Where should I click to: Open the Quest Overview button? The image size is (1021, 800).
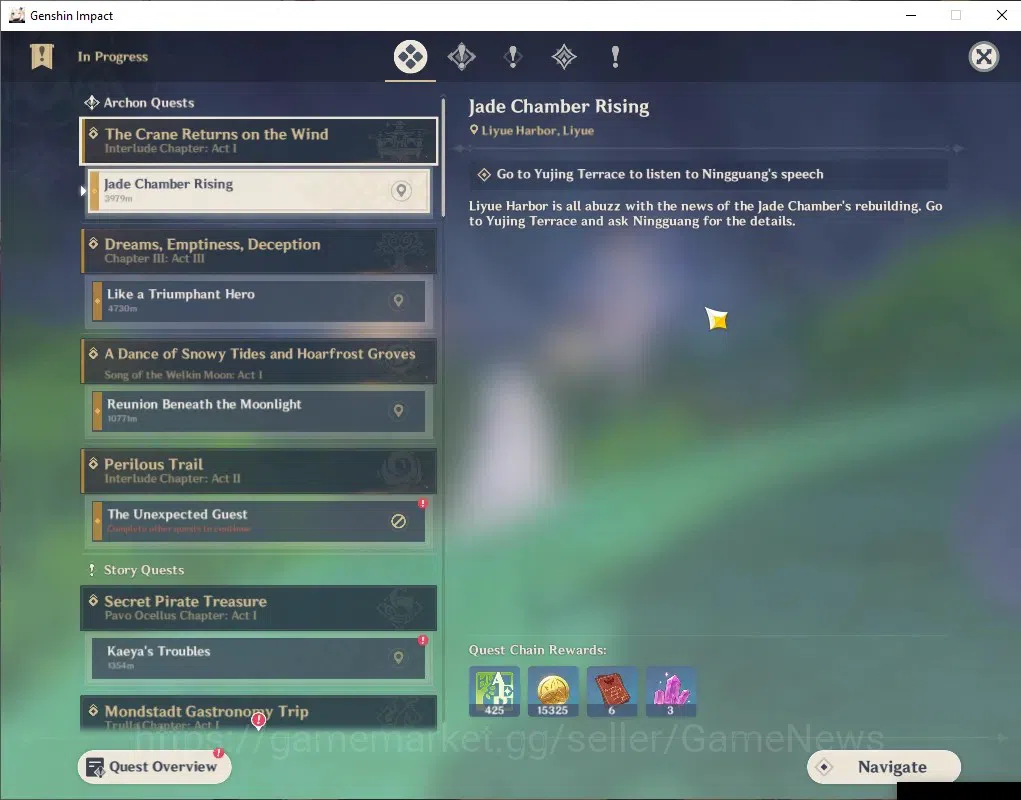tap(154, 767)
